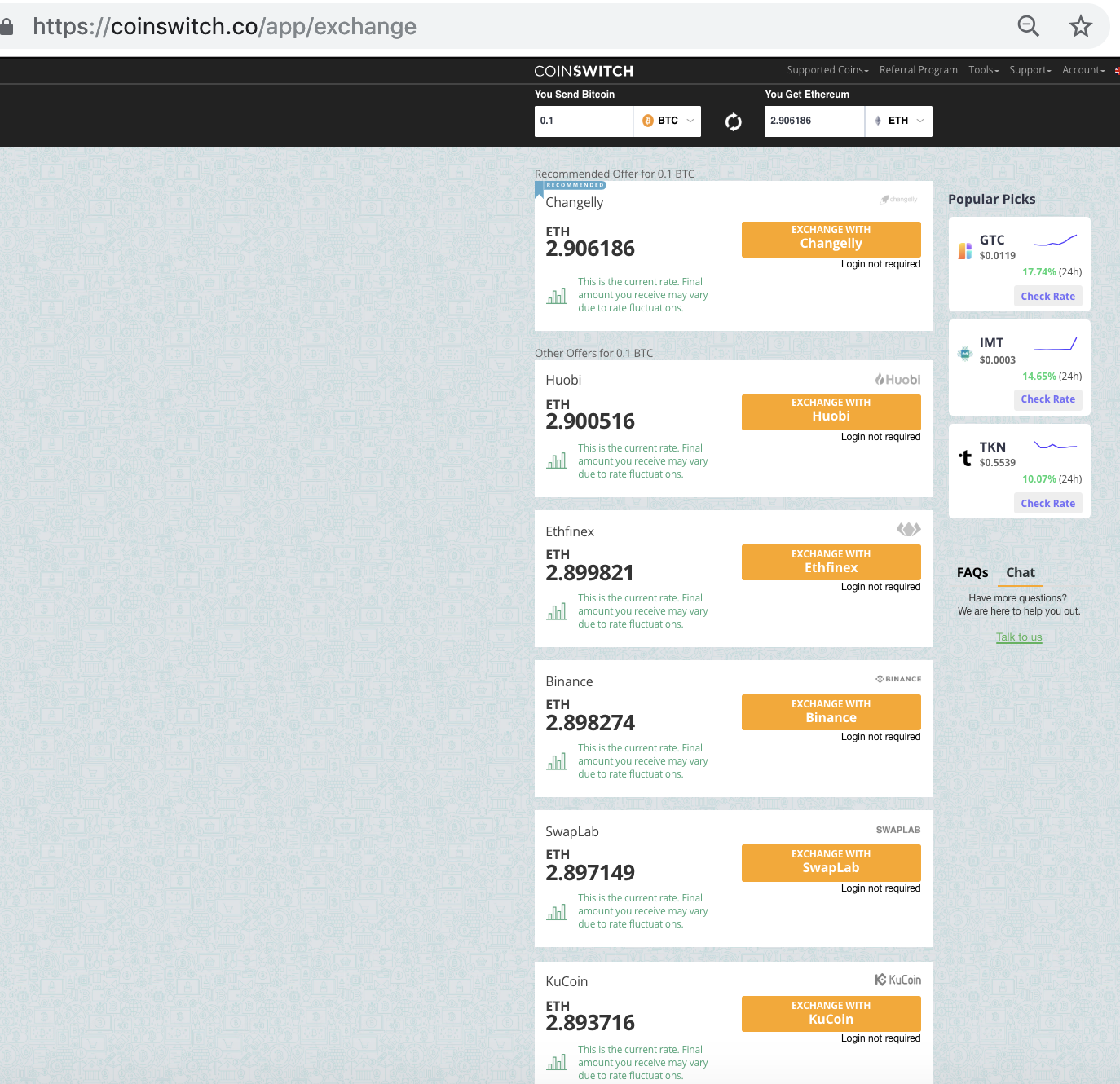Click the SWAPLAB logo in SwapLab offer
This screenshot has height=1084, width=1120.
898,830
